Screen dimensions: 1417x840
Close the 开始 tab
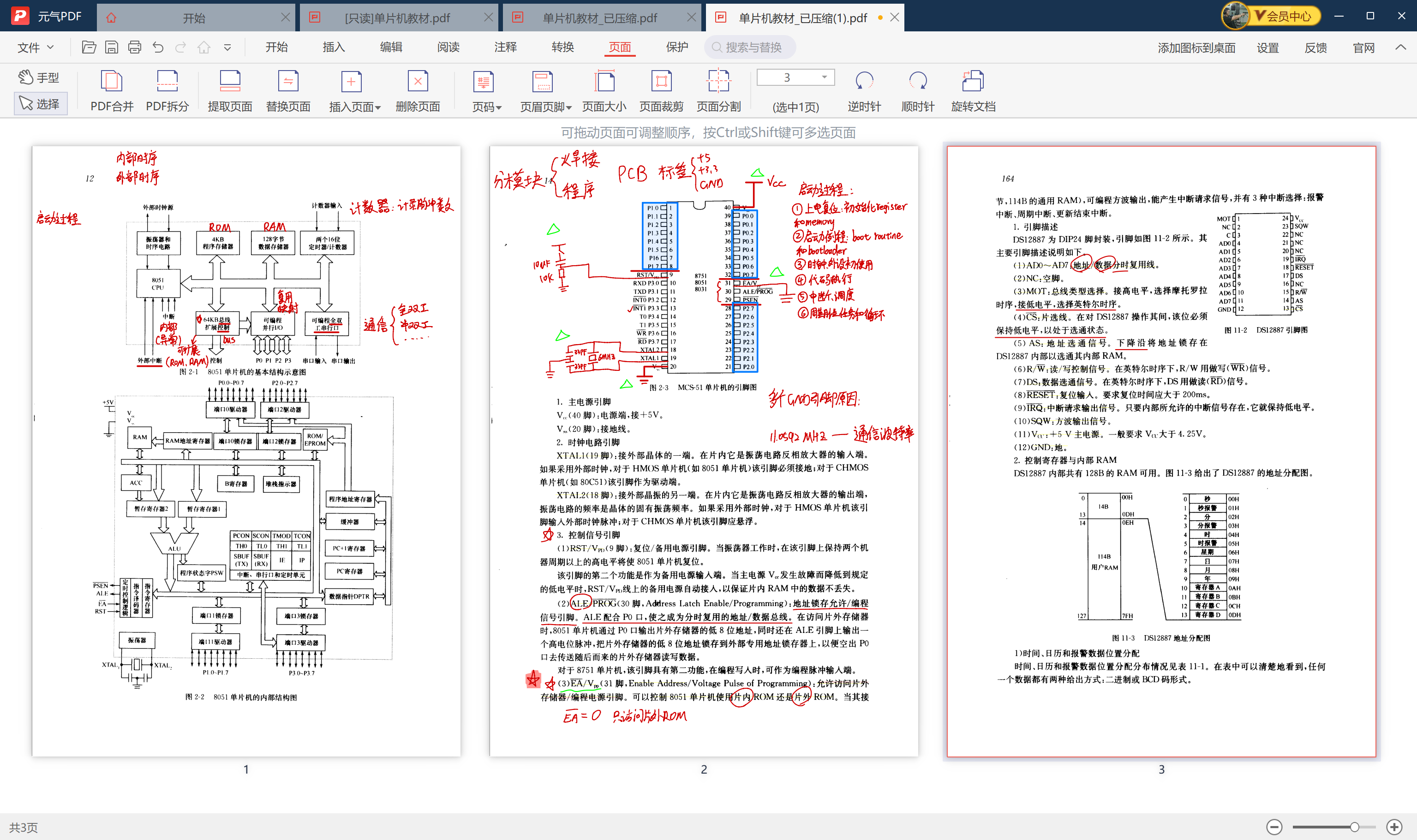click(x=285, y=18)
